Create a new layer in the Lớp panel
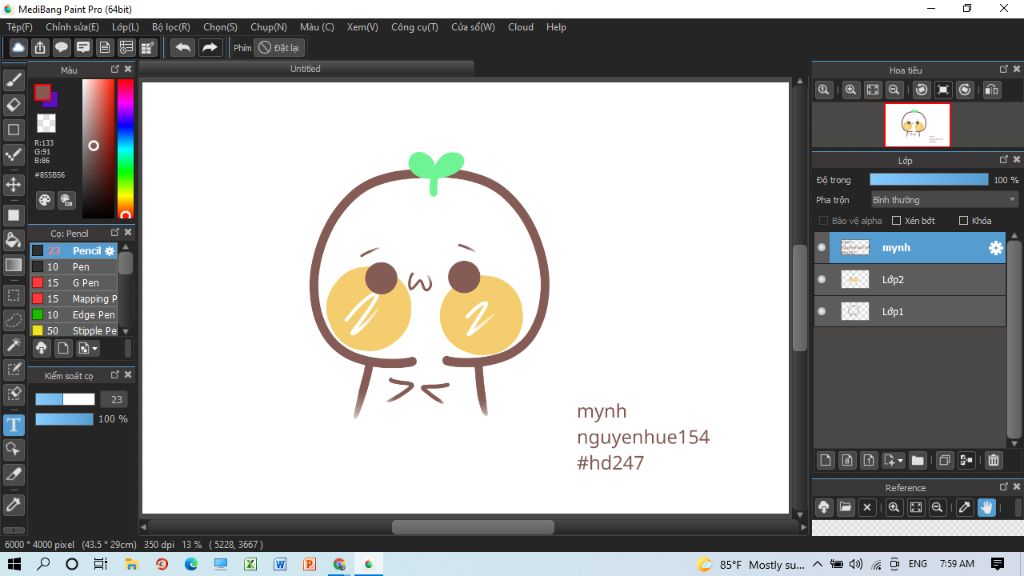1024x576 pixels. point(825,460)
